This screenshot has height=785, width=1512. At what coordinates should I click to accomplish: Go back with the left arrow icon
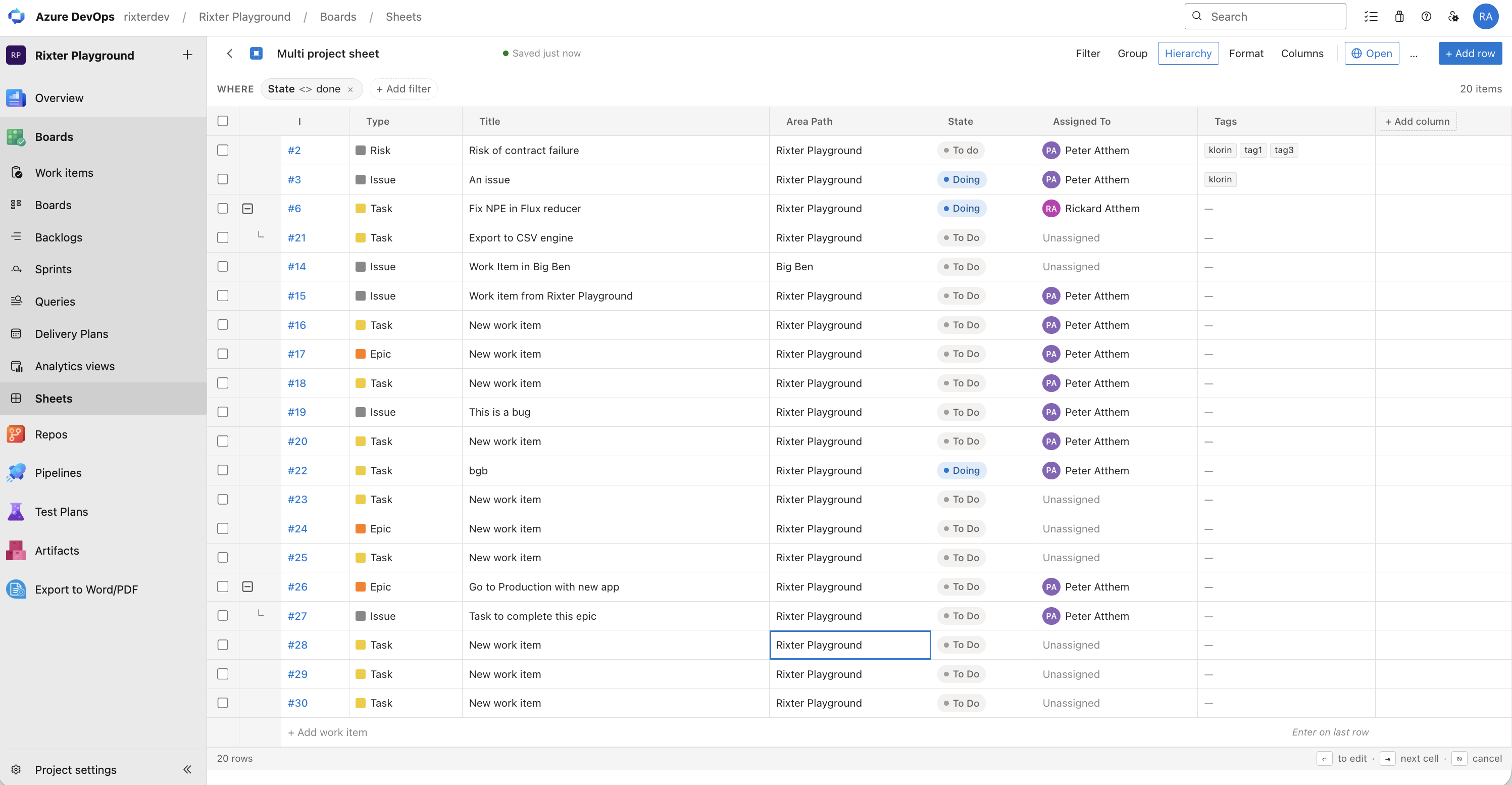tap(230, 54)
